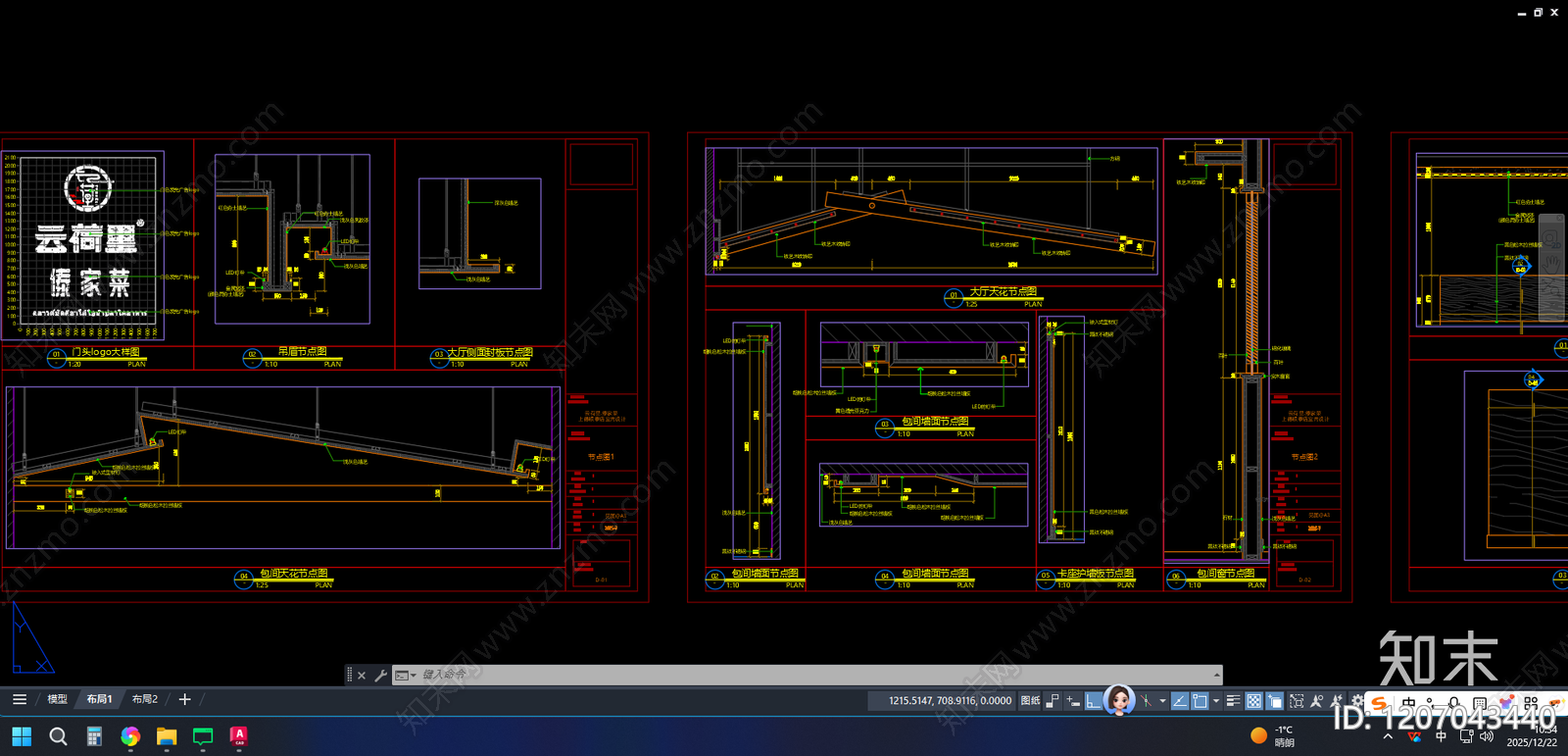The image size is (1568, 756).
Task: Toggle object snap tracking
Action: click(1180, 700)
